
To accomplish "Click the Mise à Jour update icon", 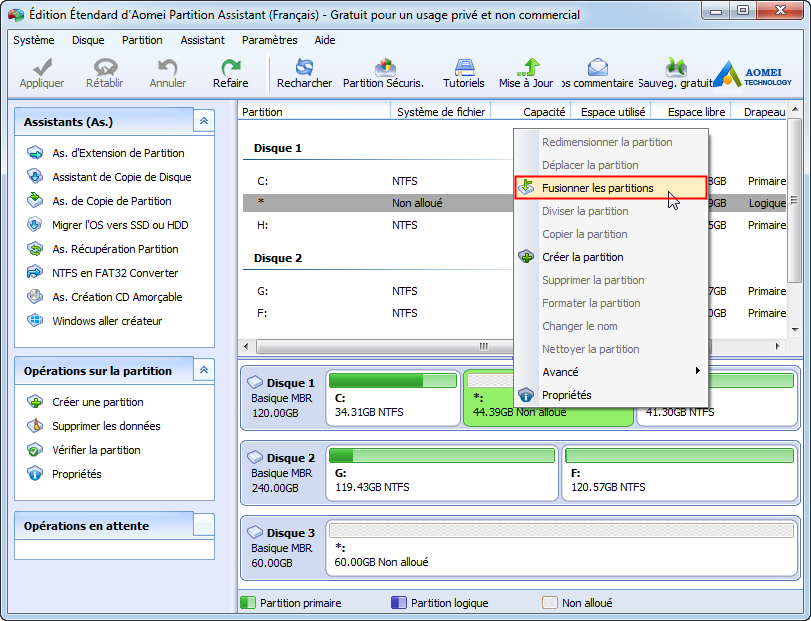I will point(528,67).
